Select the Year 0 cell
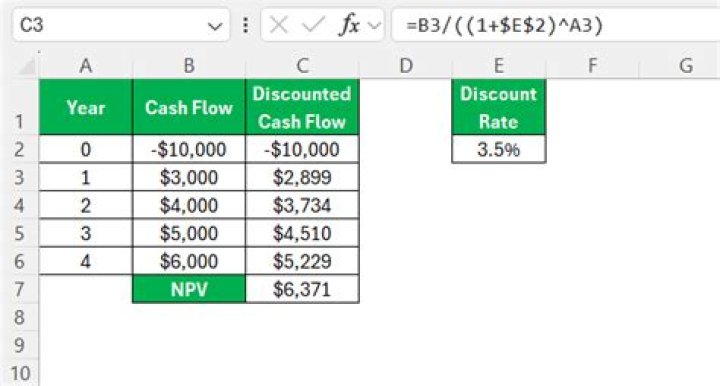This screenshot has width=720, height=386. pyautogui.click(x=86, y=149)
